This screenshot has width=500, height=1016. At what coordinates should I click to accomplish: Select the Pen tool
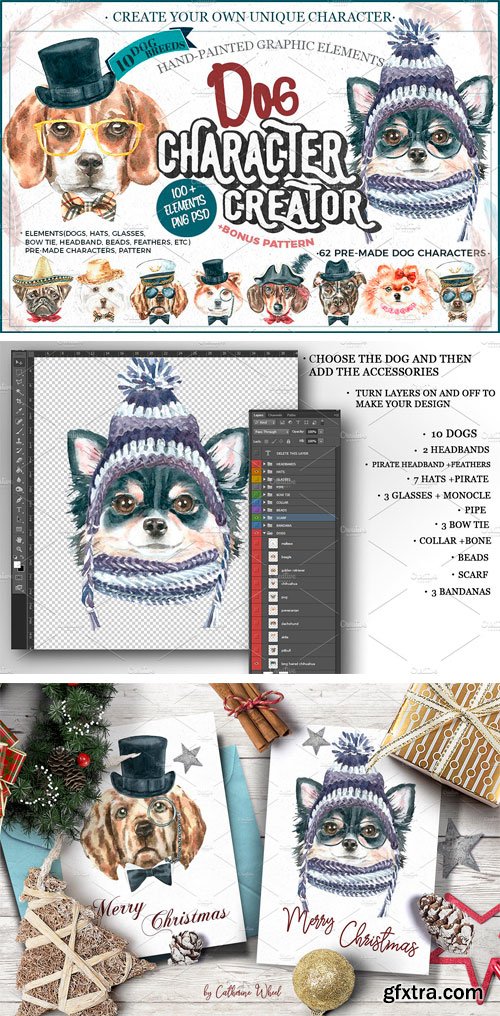tap(19, 500)
